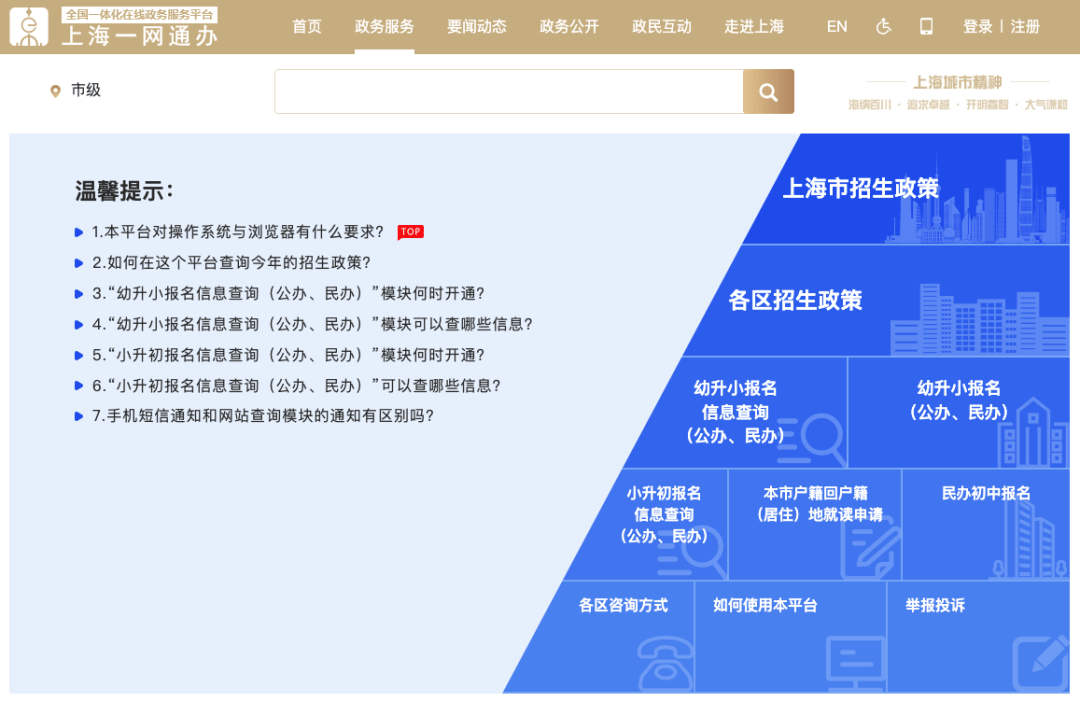Image resolution: width=1080 pixels, height=702 pixels.
Task: Click the 全国一体化在线政务服务平台 label
Action: (x=139, y=14)
